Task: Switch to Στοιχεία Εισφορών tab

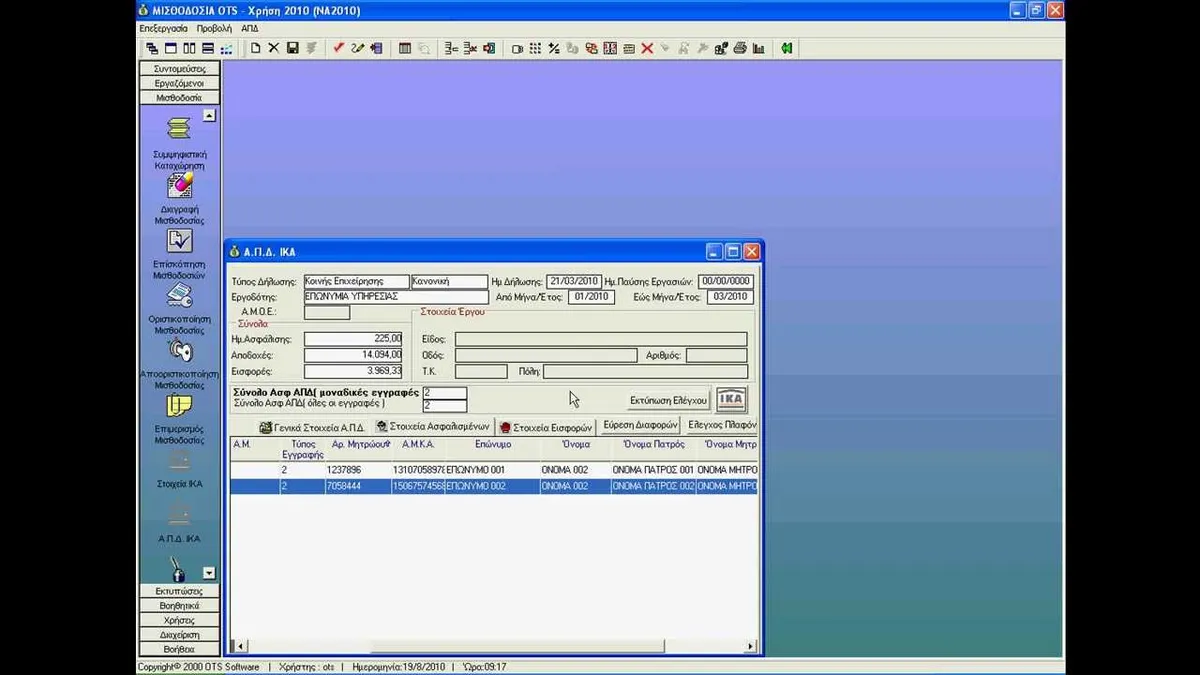Action: point(547,426)
